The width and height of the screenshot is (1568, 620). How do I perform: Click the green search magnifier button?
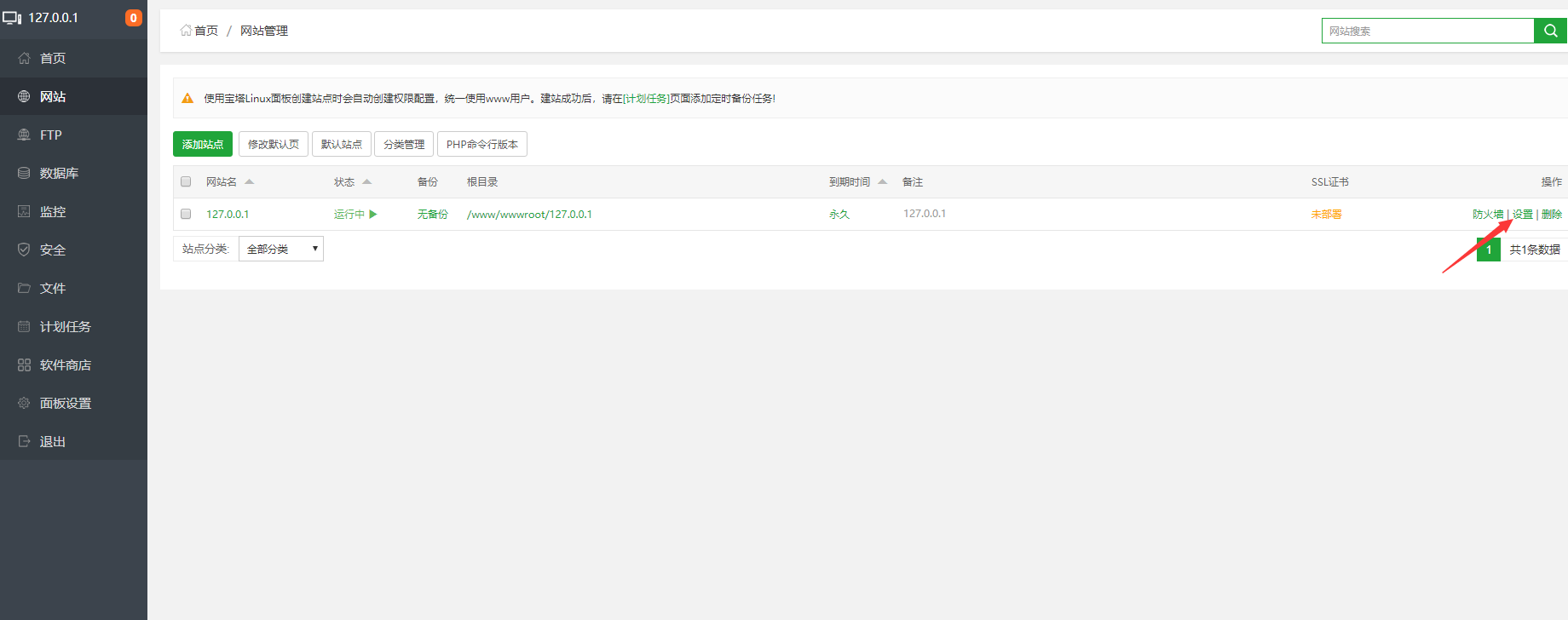click(1550, 31)
